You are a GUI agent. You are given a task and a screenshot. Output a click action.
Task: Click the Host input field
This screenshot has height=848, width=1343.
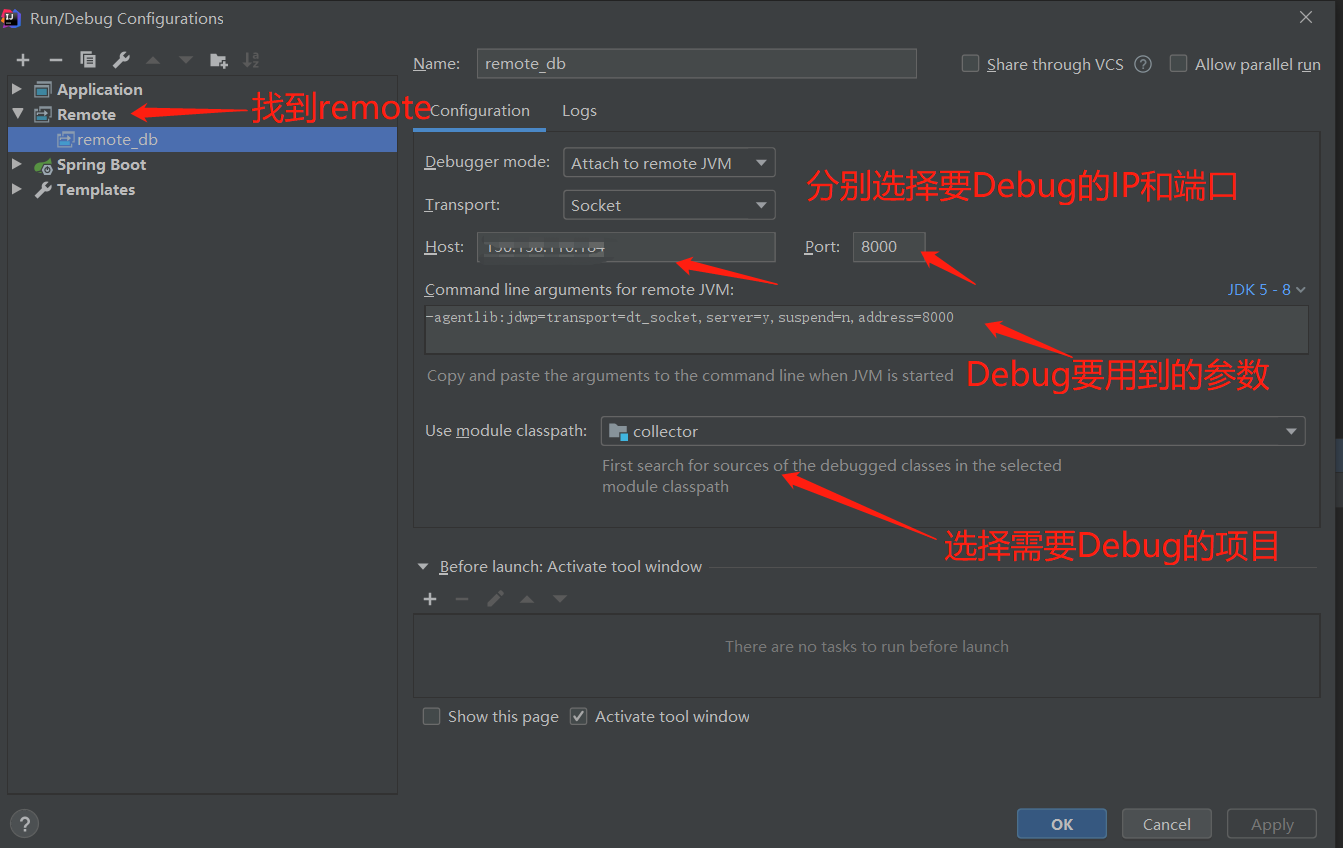626,247
